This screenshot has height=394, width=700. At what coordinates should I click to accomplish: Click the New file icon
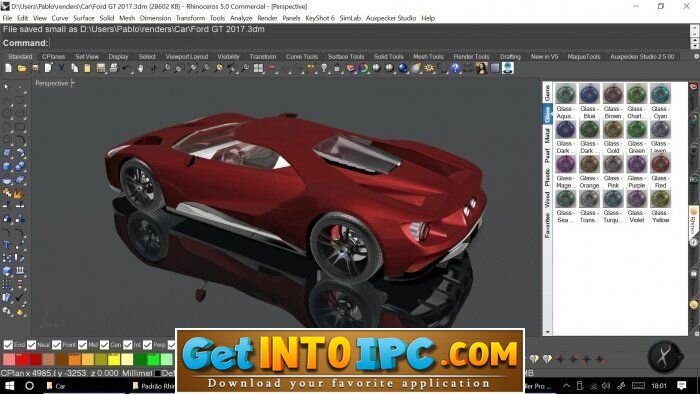click(x=8, y=68)
